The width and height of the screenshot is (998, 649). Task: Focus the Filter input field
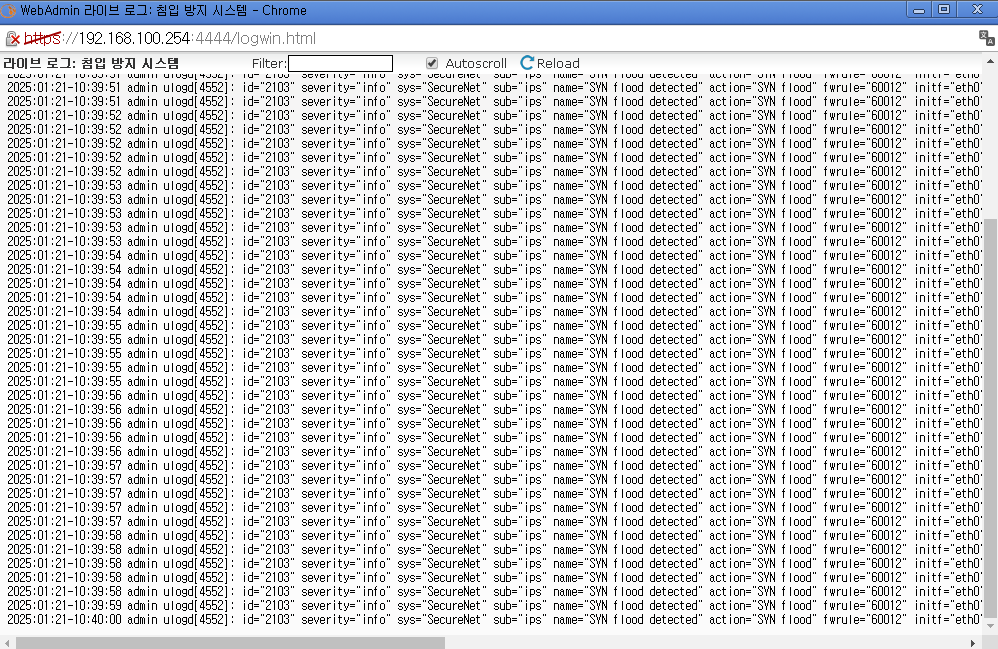pyautogui.click(x=341, y=63)
